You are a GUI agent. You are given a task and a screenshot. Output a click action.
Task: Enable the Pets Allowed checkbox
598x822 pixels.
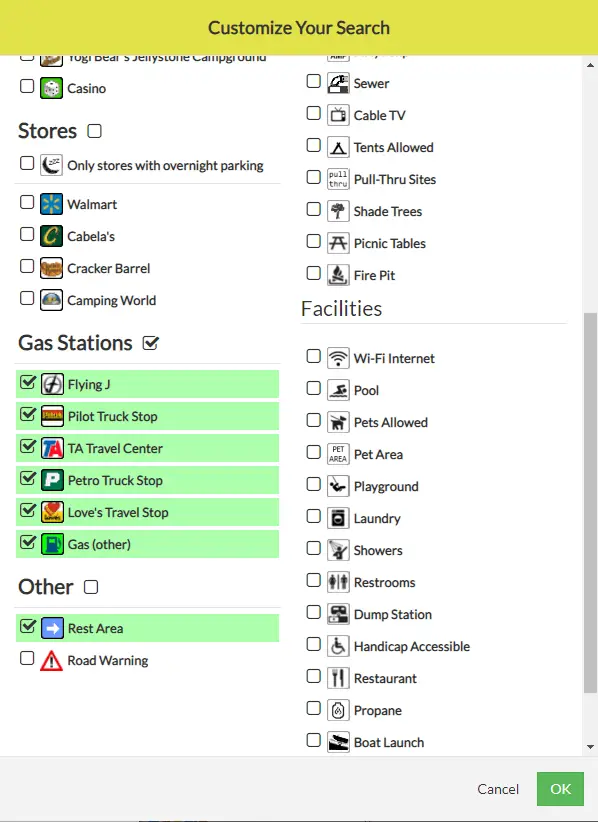click(313, 420)
